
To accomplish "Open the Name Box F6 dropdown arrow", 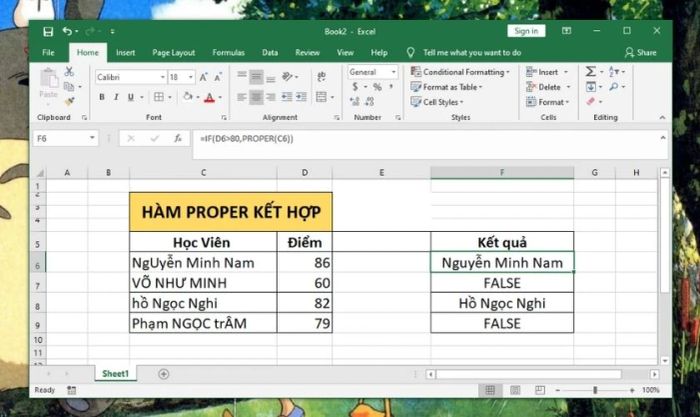I will point(92,138).
